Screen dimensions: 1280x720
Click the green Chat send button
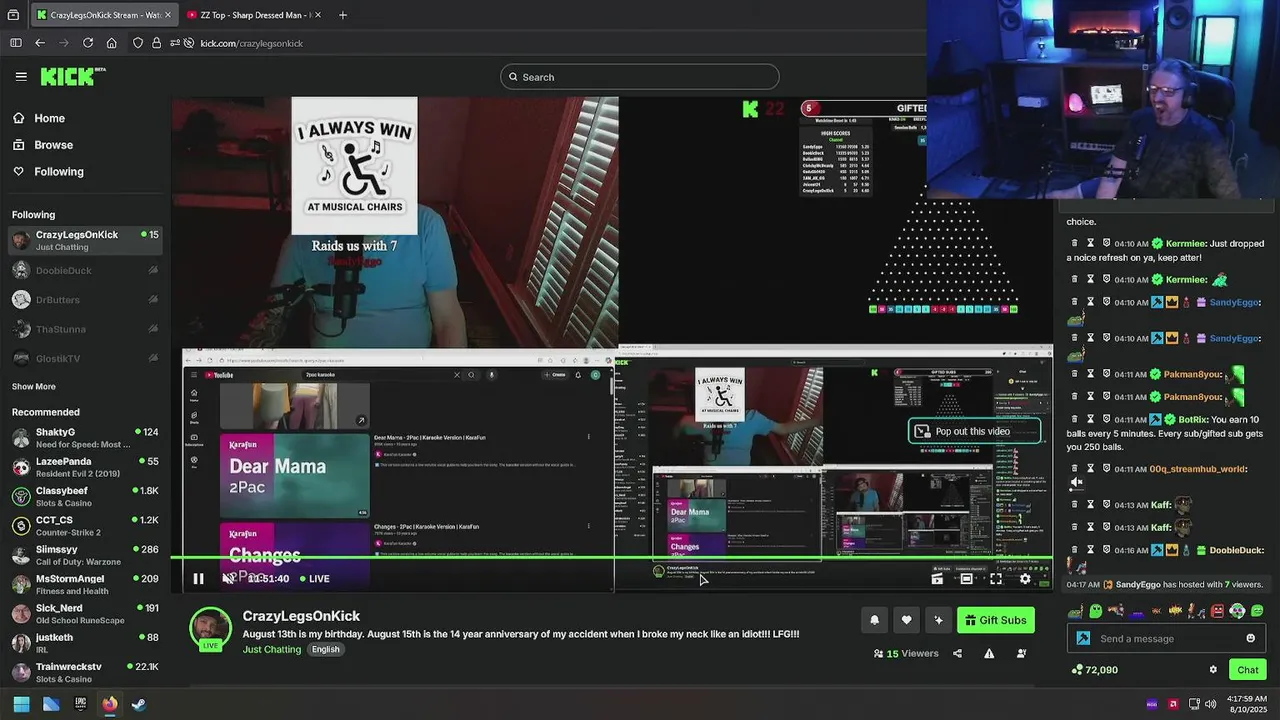(x=1248, y=670)
